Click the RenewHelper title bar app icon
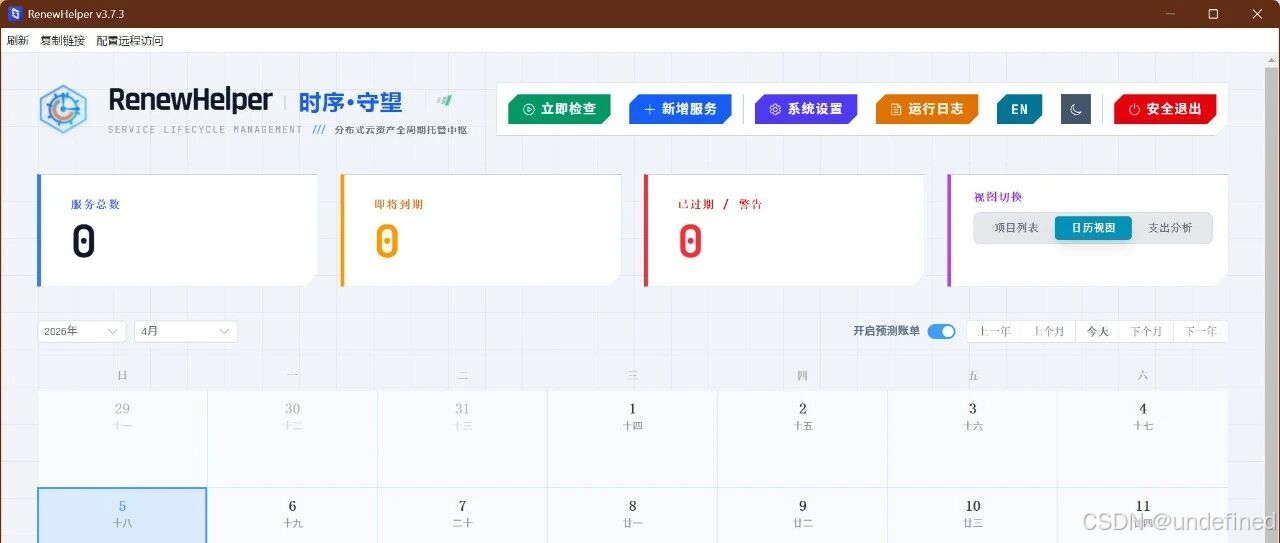Screen dimensions: 1280x543 [14, 13]
